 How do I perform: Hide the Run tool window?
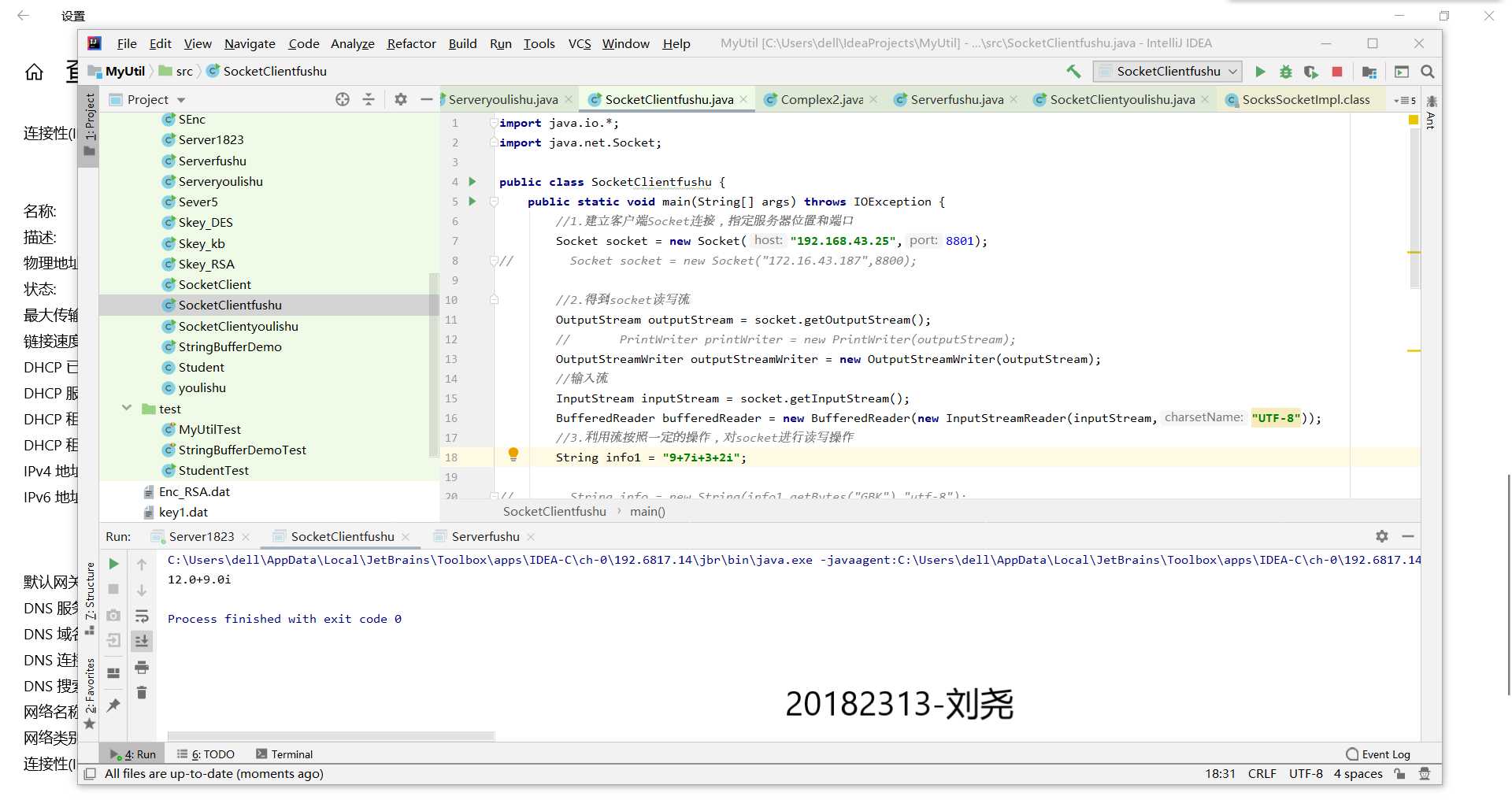tap(1408, 536)
